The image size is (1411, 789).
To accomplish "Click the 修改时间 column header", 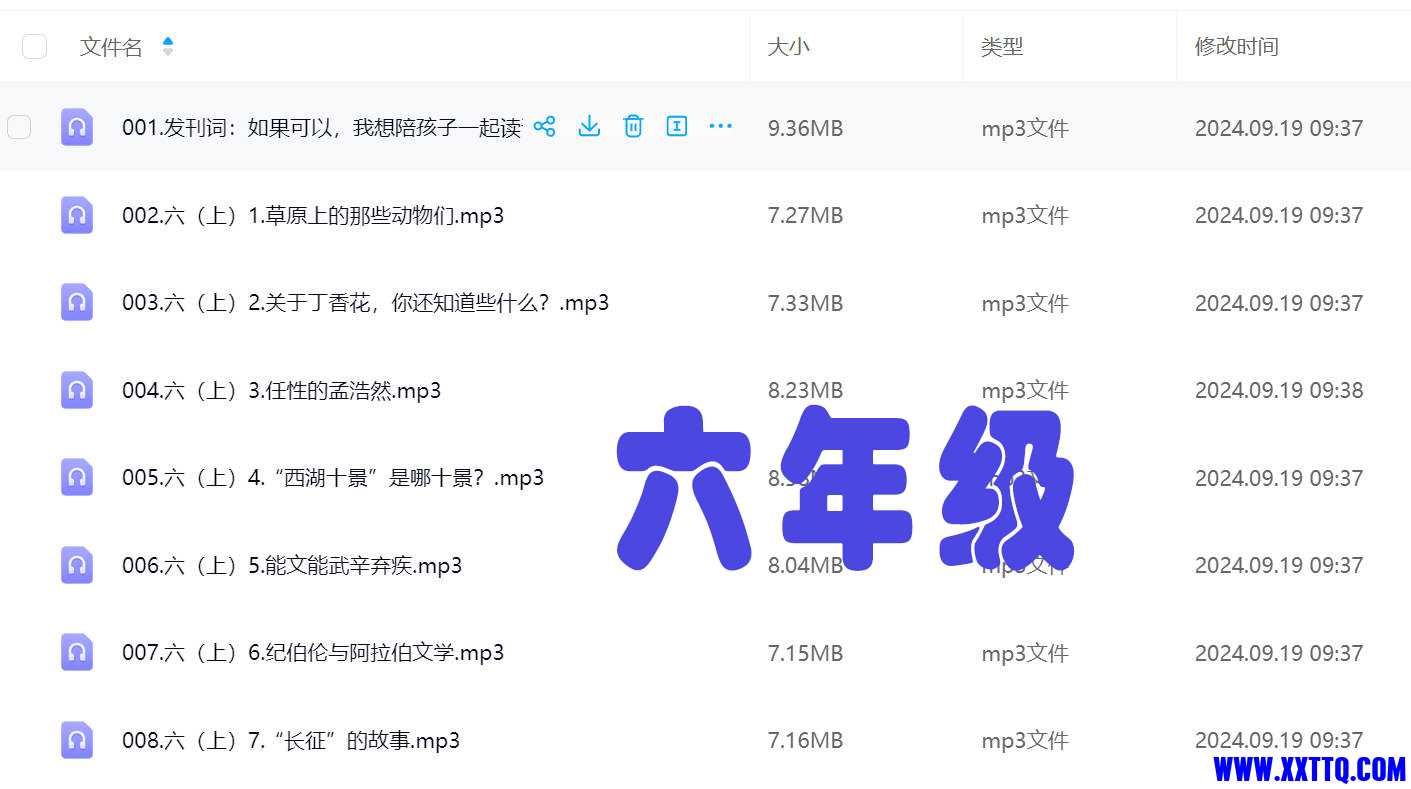I will coord(1237,46).
